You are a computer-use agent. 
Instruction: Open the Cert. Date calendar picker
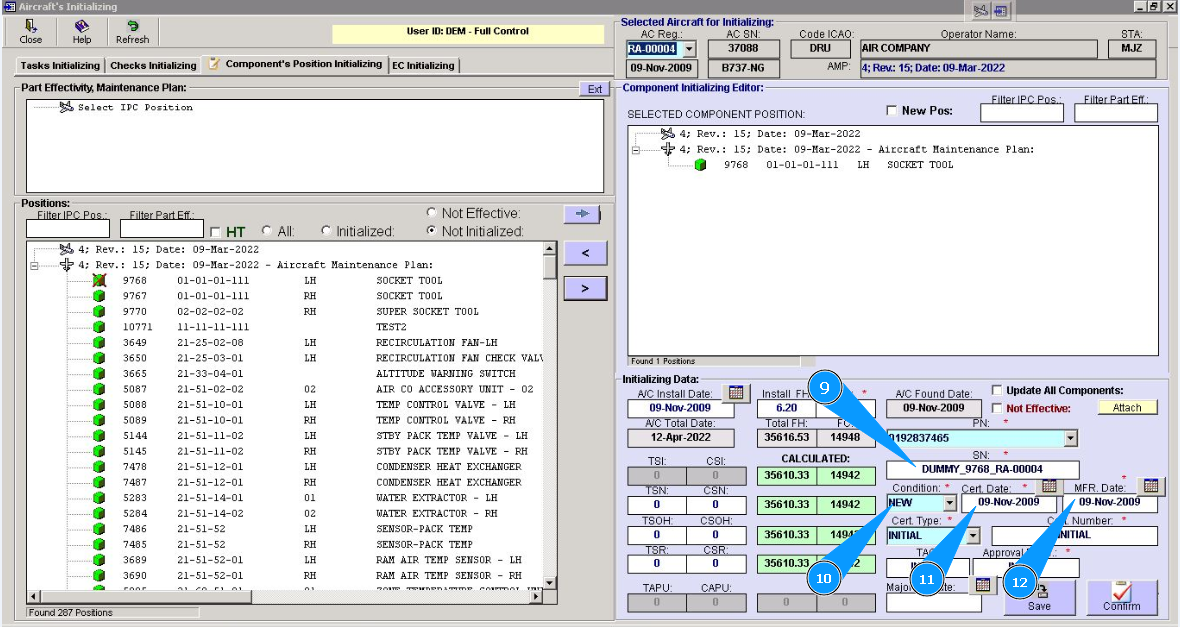click(1049, 485)
